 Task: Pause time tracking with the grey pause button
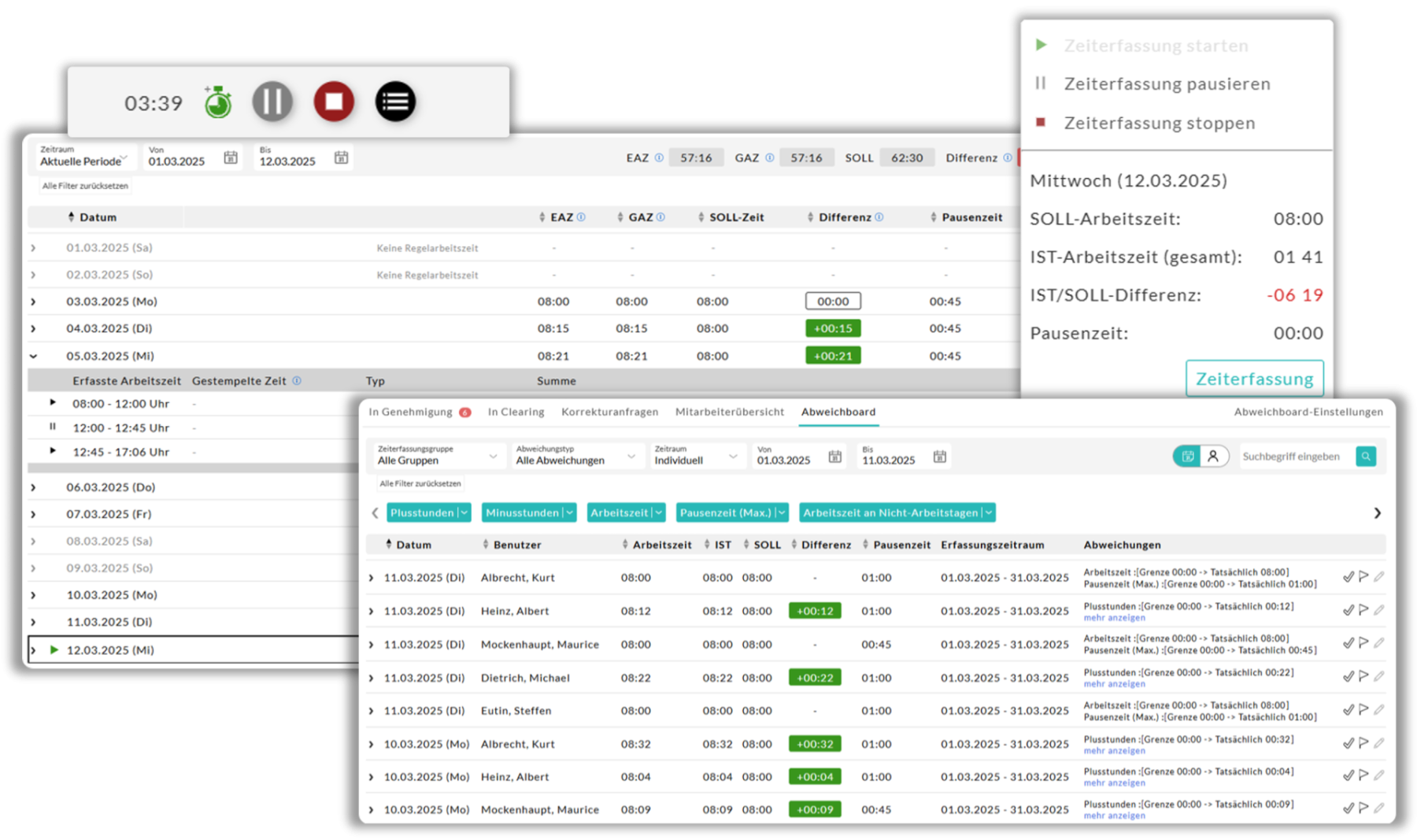[x=272, y=102]
